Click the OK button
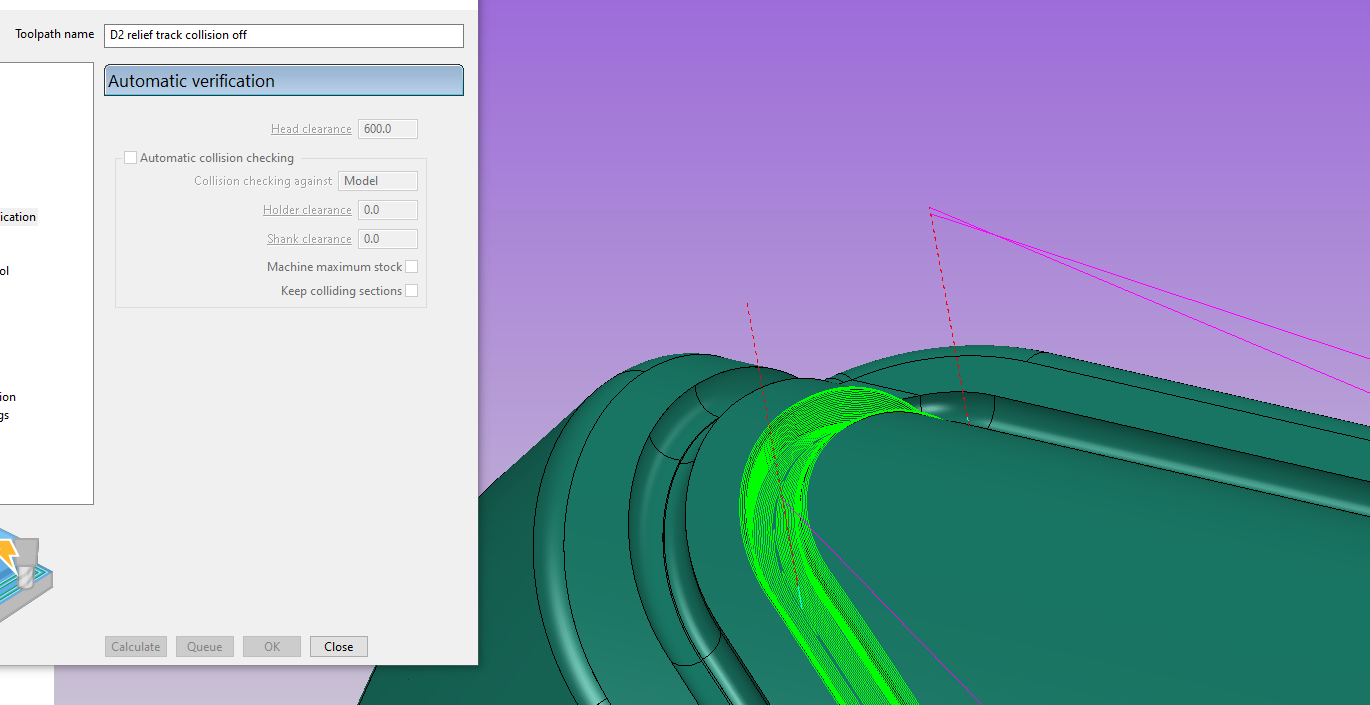The width and height of the screenshot is (1370, 705). click(x=272, y=647)
